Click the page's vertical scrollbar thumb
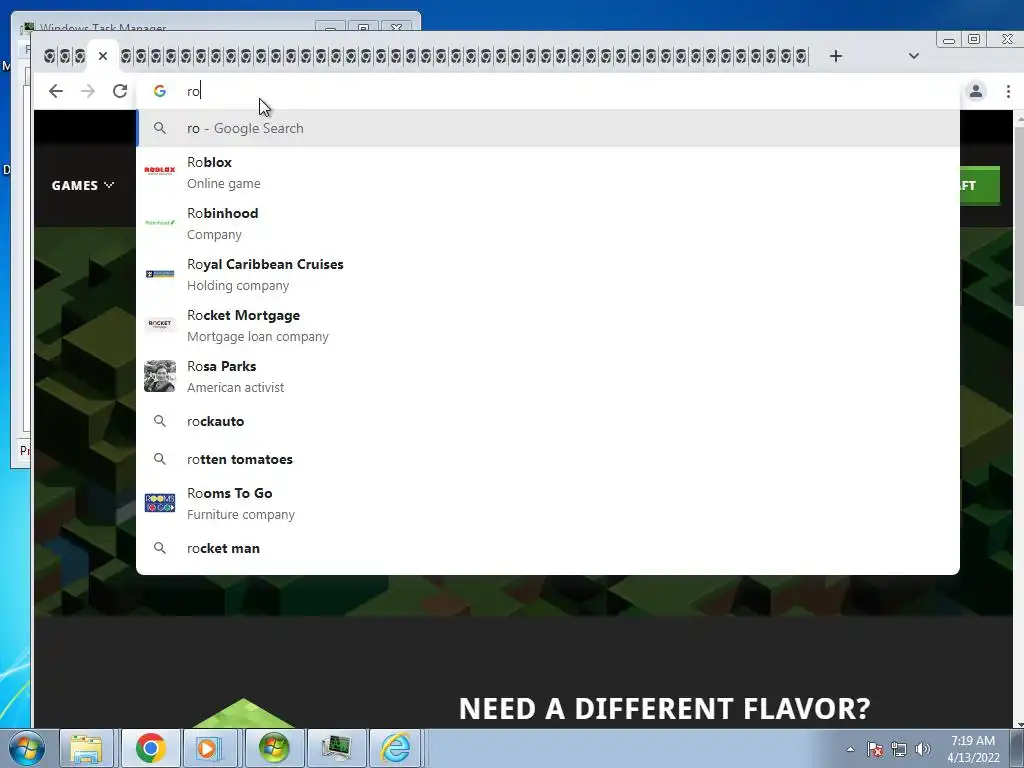 pos(1019,216)
